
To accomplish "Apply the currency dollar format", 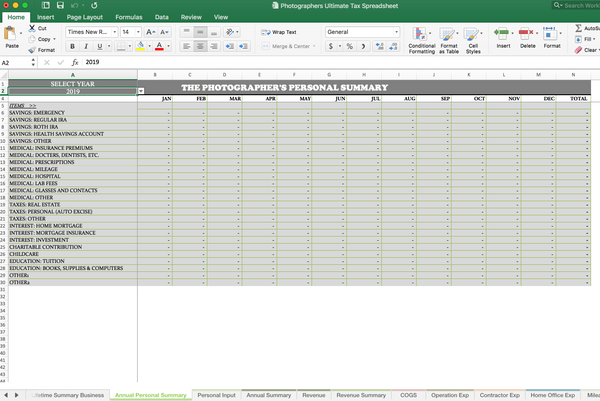I will point(331,46).
